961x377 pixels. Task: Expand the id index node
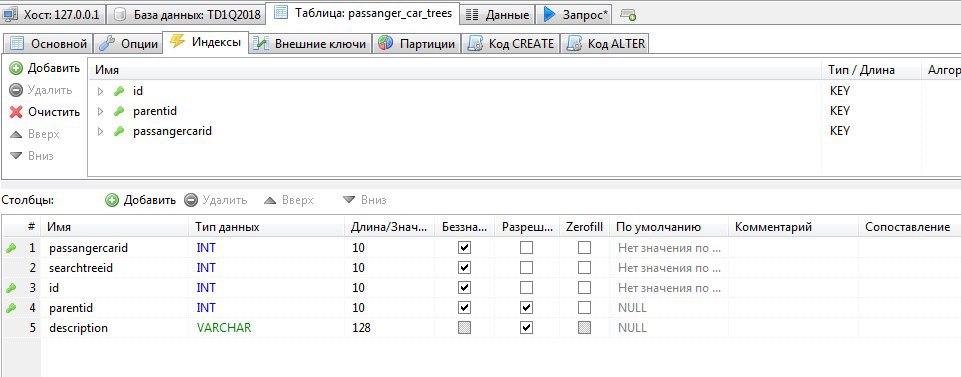tap(101, 91)
